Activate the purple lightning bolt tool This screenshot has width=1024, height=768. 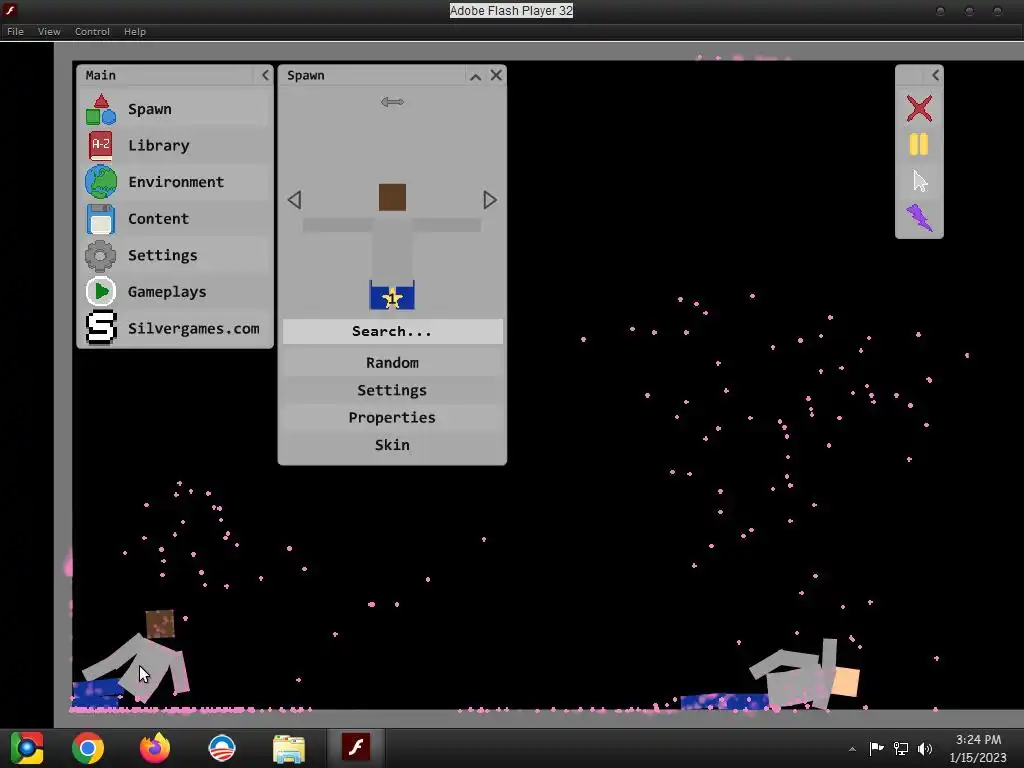click(919, 217)
